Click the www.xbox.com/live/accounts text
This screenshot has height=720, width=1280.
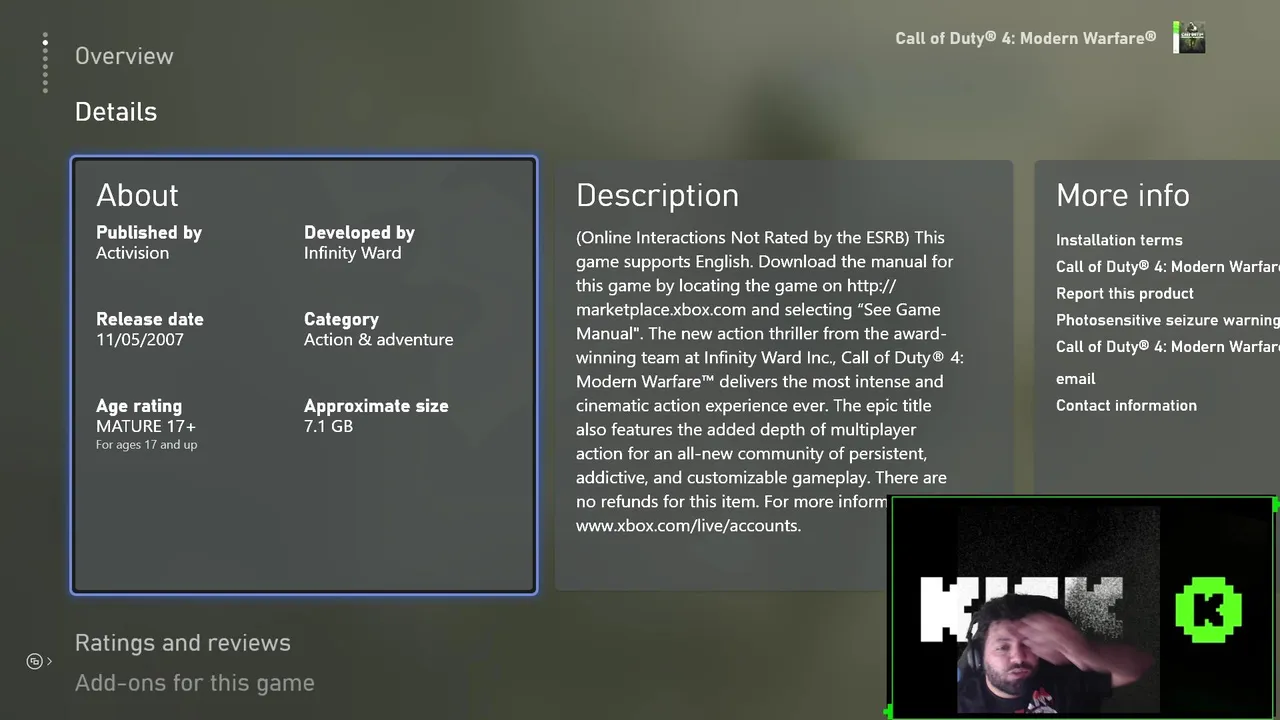(x=688, y=526)
